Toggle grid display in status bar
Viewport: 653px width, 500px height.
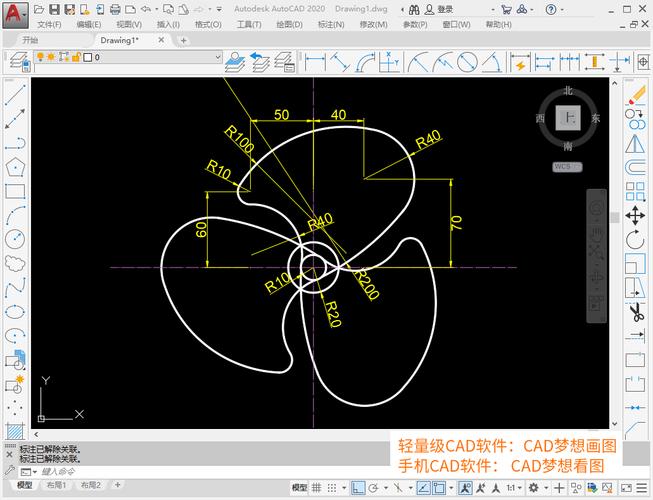click(x=317, y=488)
